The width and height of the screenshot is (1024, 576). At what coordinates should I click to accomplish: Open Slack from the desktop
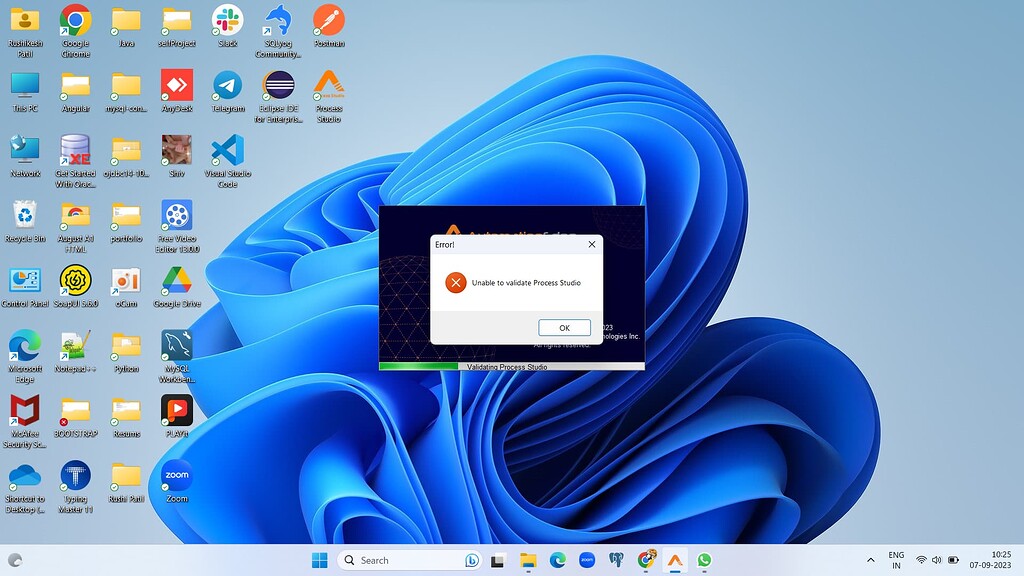pos(228,22)
